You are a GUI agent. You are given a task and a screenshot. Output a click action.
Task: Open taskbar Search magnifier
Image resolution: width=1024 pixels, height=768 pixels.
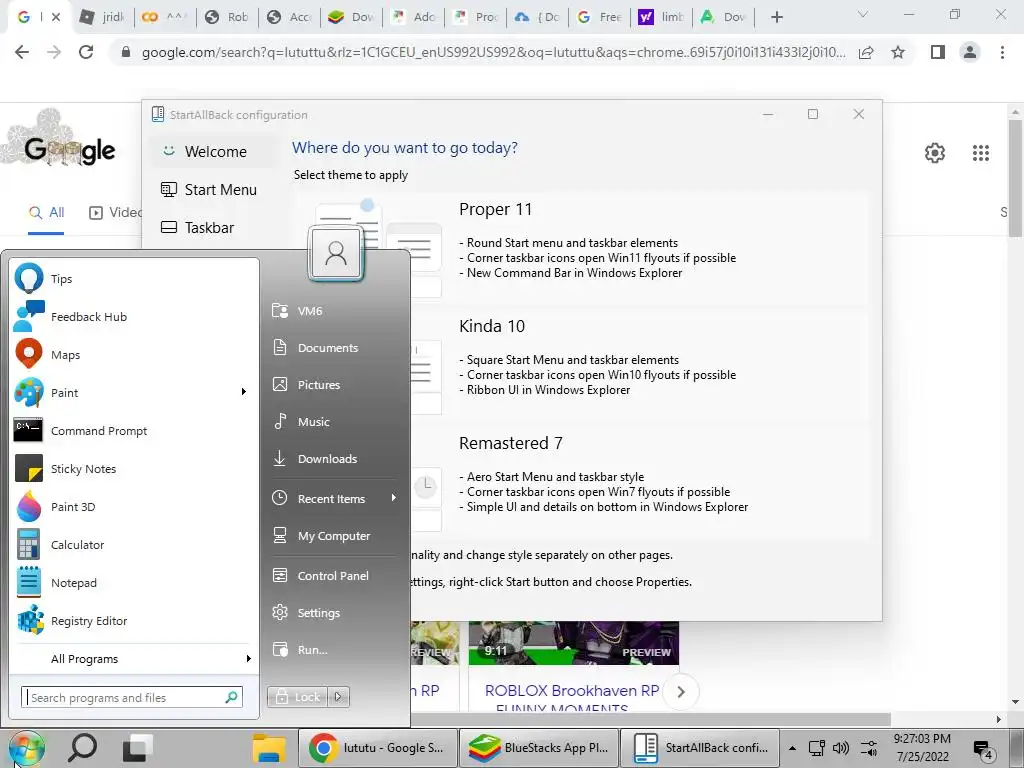click(83, 748)
